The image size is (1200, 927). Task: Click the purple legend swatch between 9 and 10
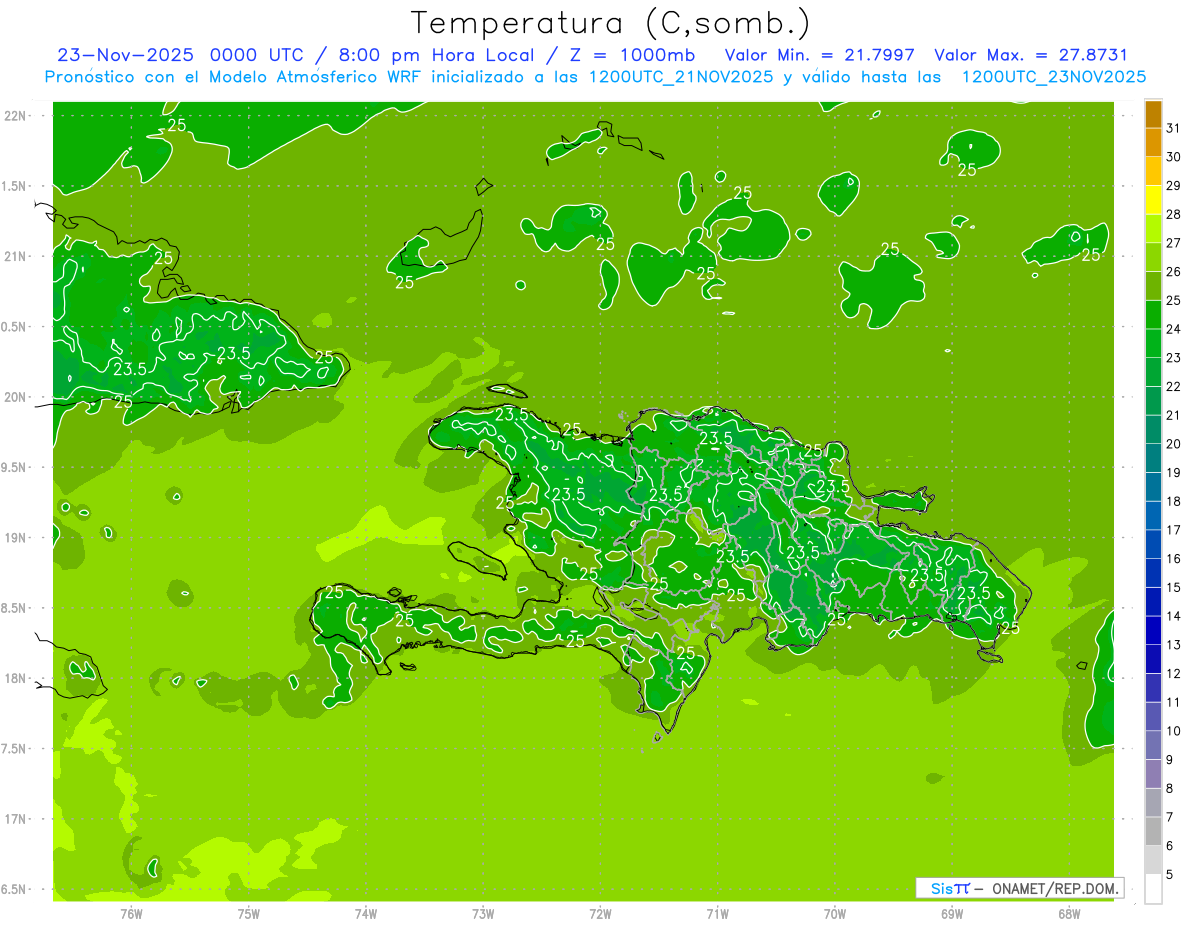[x=1154, y=745]
